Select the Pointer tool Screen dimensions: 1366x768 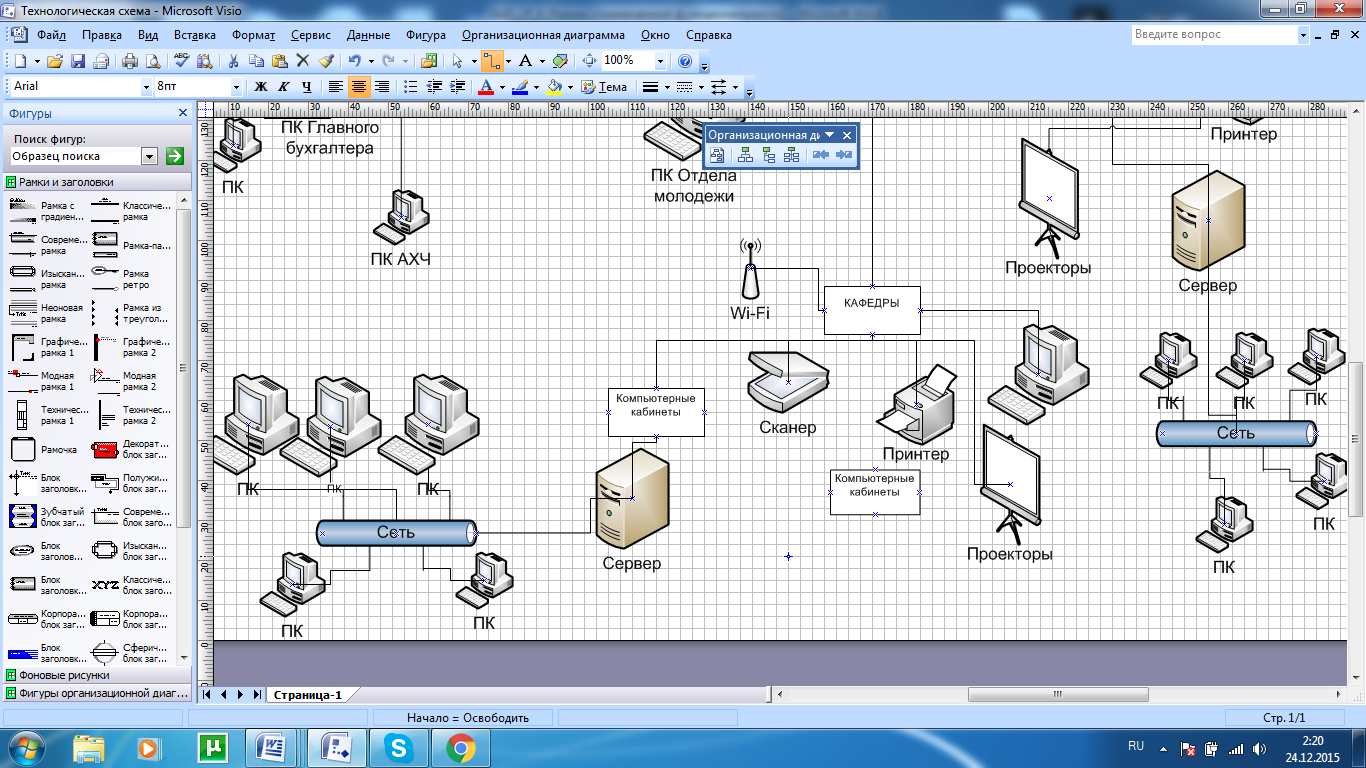(x=457, y=61)
